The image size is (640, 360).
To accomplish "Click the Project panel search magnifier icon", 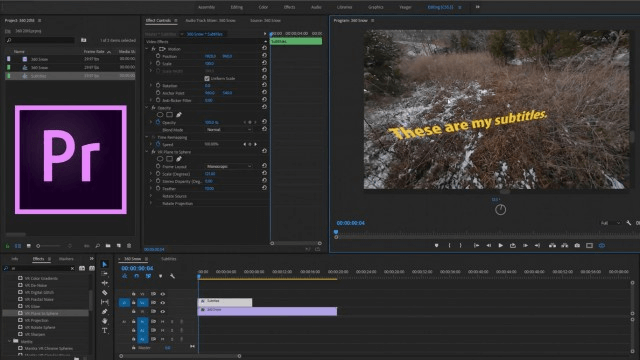I will (9, 40).
